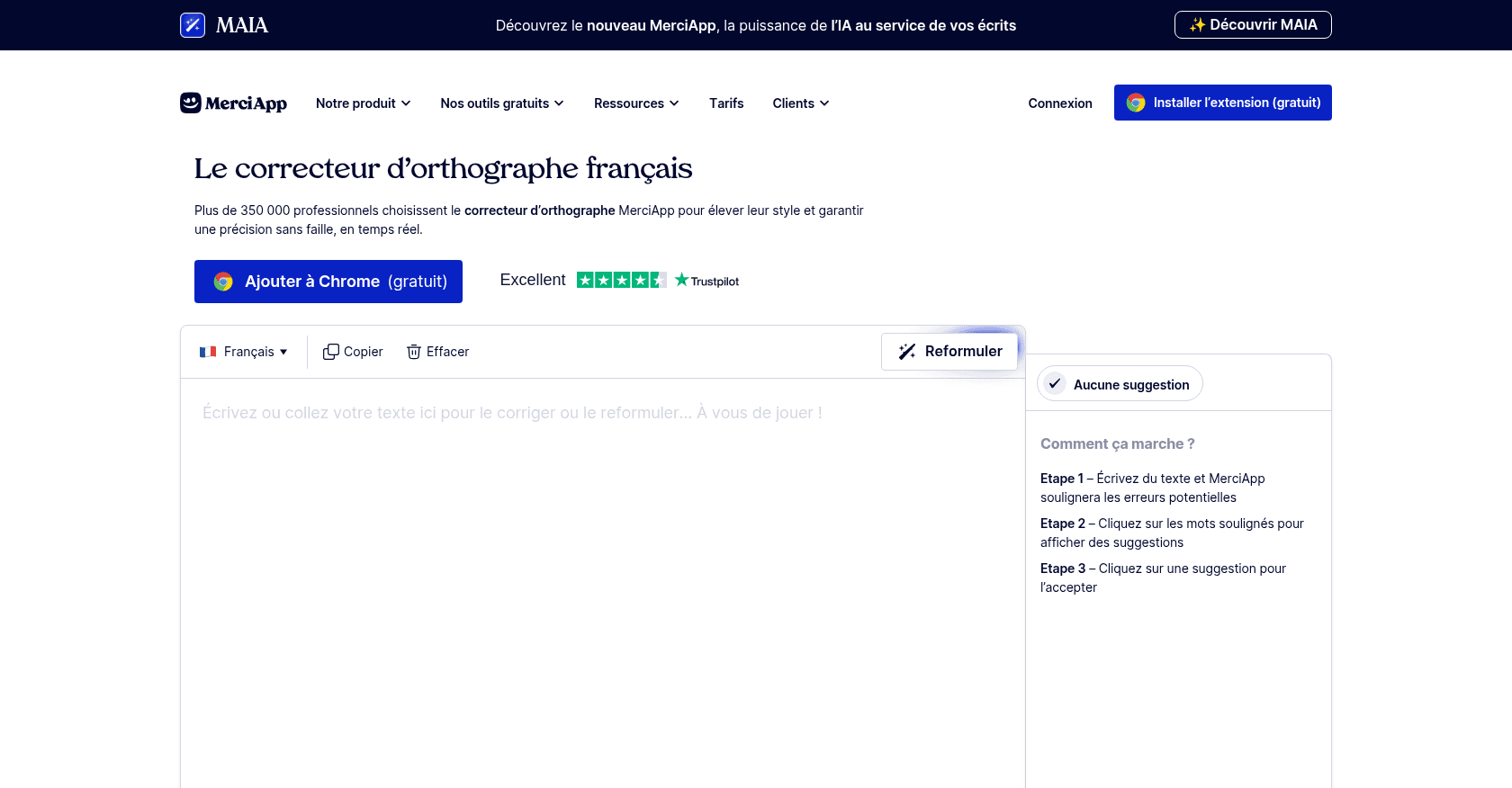Open the Français language dropdown
Image resolution: width=1512 pixels, height=788 pixels.
(x=244, y=352)
